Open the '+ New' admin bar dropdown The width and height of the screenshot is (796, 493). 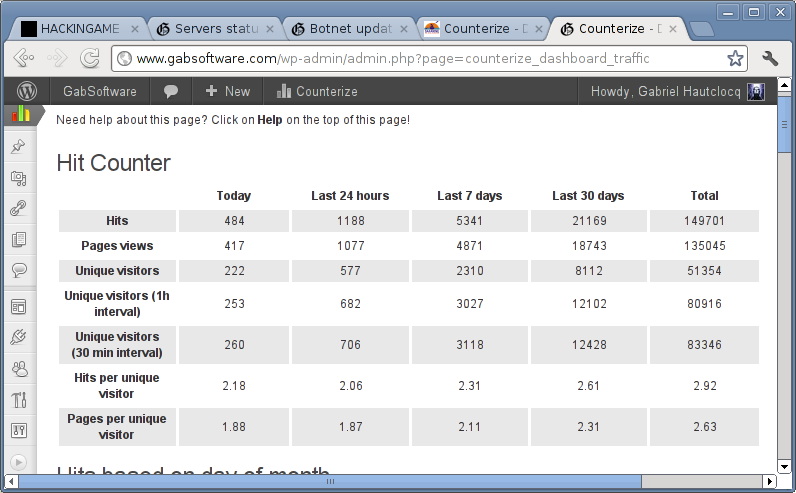tap(227, 91)
